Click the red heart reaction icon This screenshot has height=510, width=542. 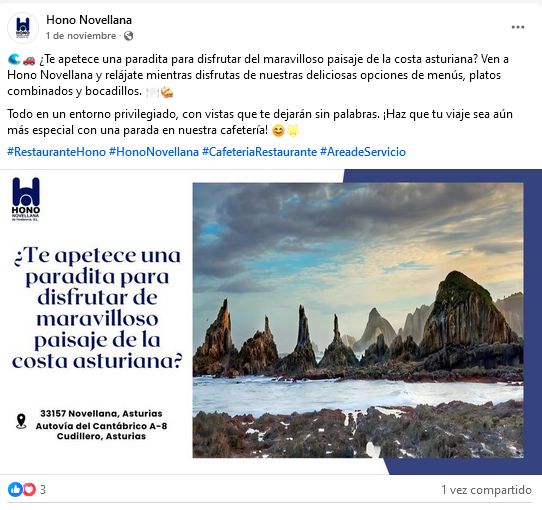pyautogui.click(x=29, y=489)
